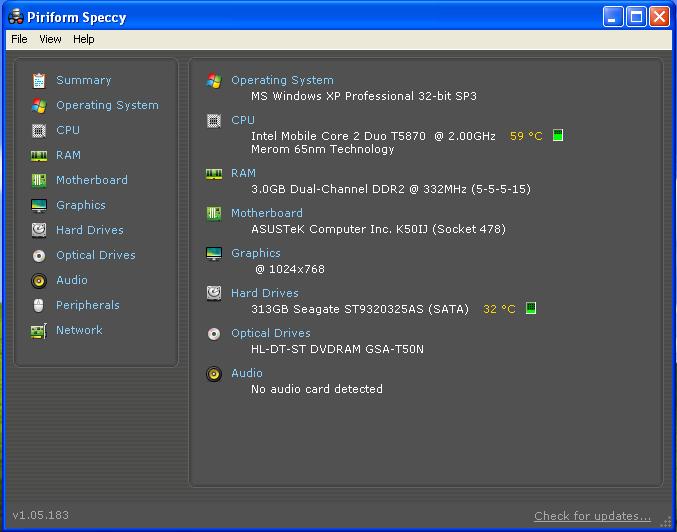Click the 32 °C hard drive temperature value

tap(499, 309)
